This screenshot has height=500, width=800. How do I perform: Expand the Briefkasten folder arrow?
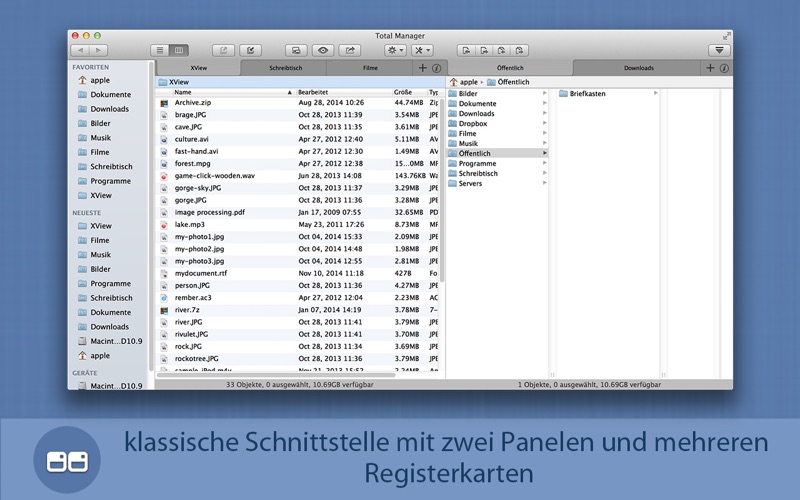pyautogui.click(x=656, y=93)
